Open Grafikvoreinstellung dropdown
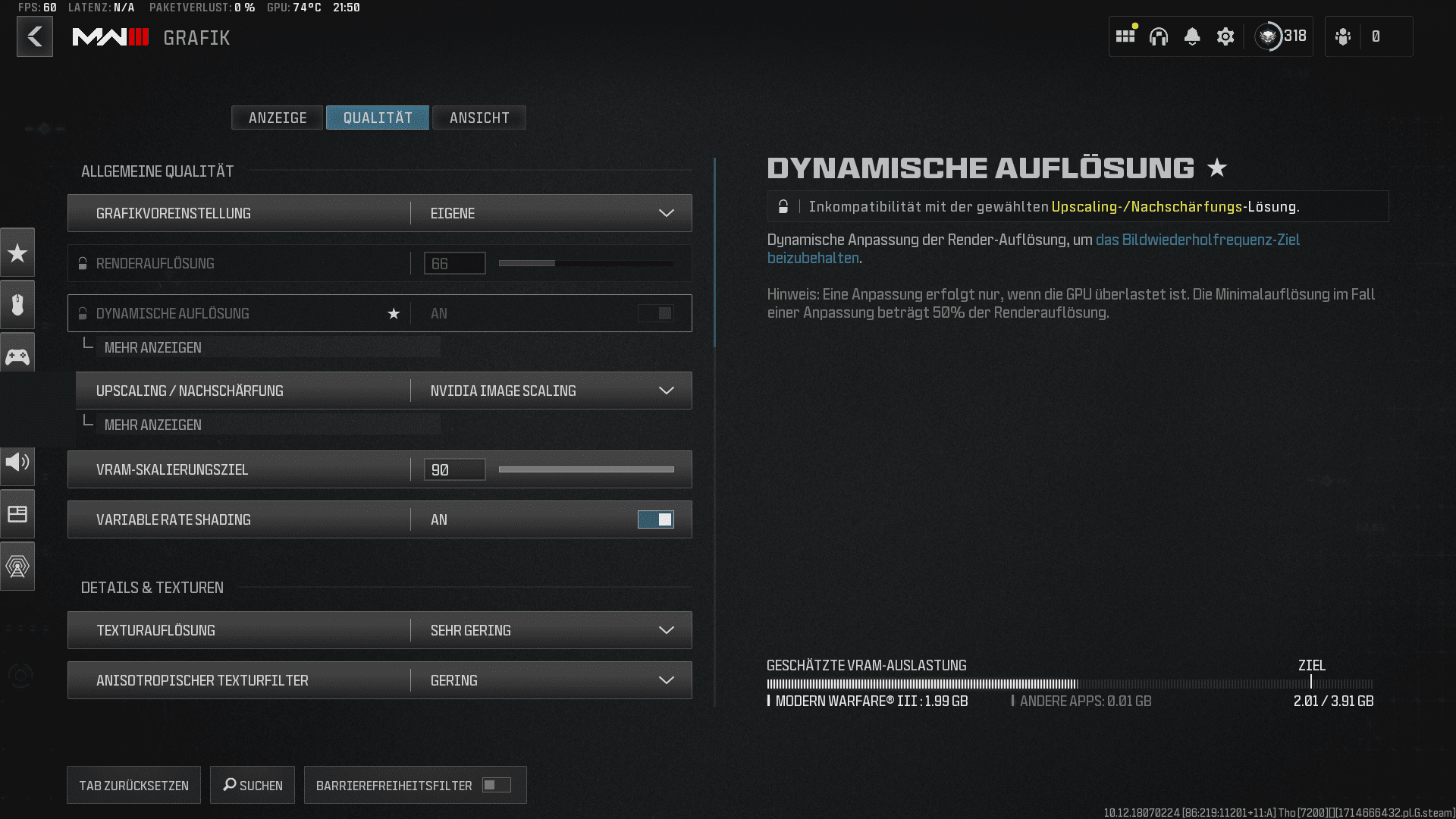 (x=551, y=213)
